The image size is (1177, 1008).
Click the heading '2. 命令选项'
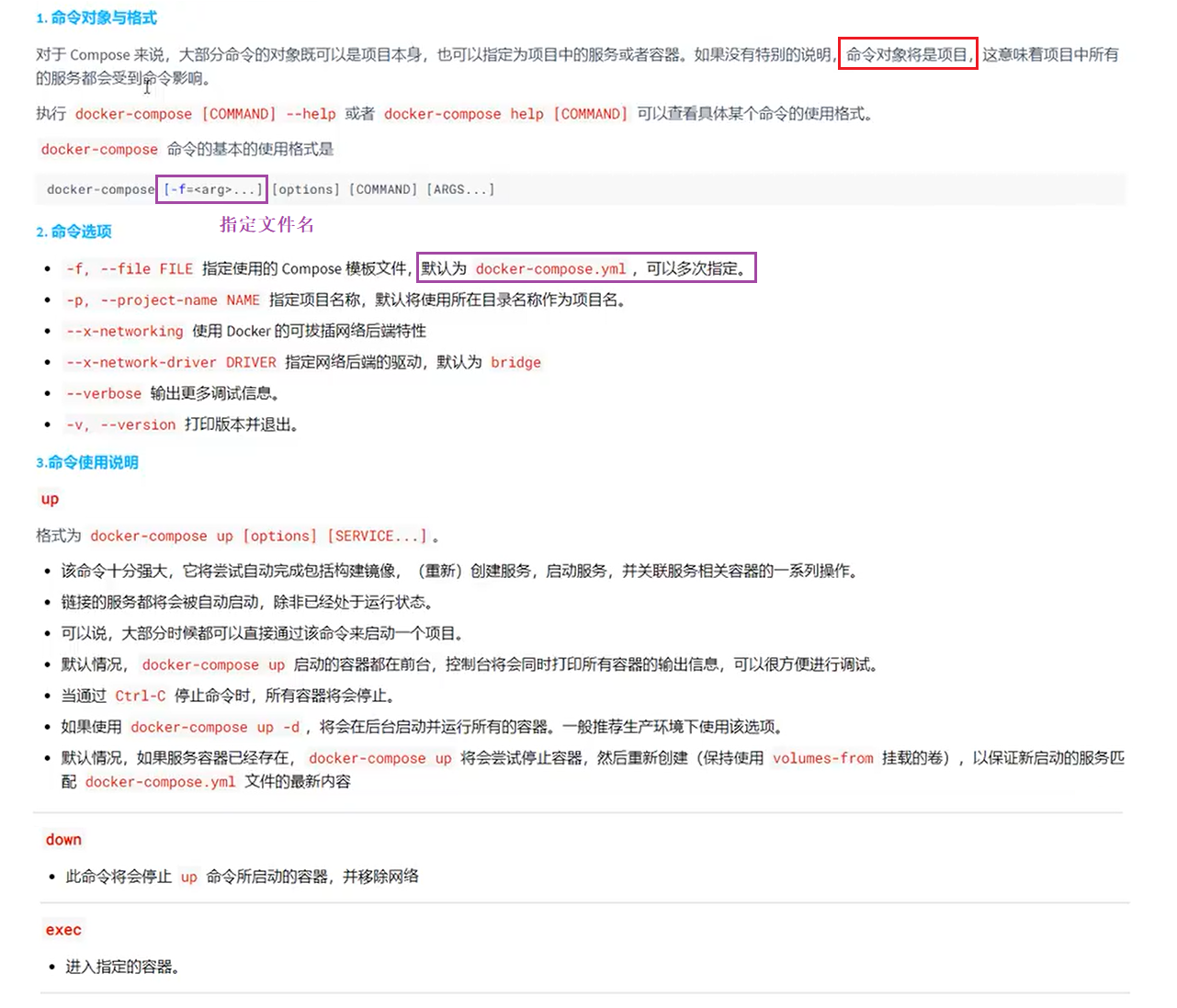(x=74, y=232)
